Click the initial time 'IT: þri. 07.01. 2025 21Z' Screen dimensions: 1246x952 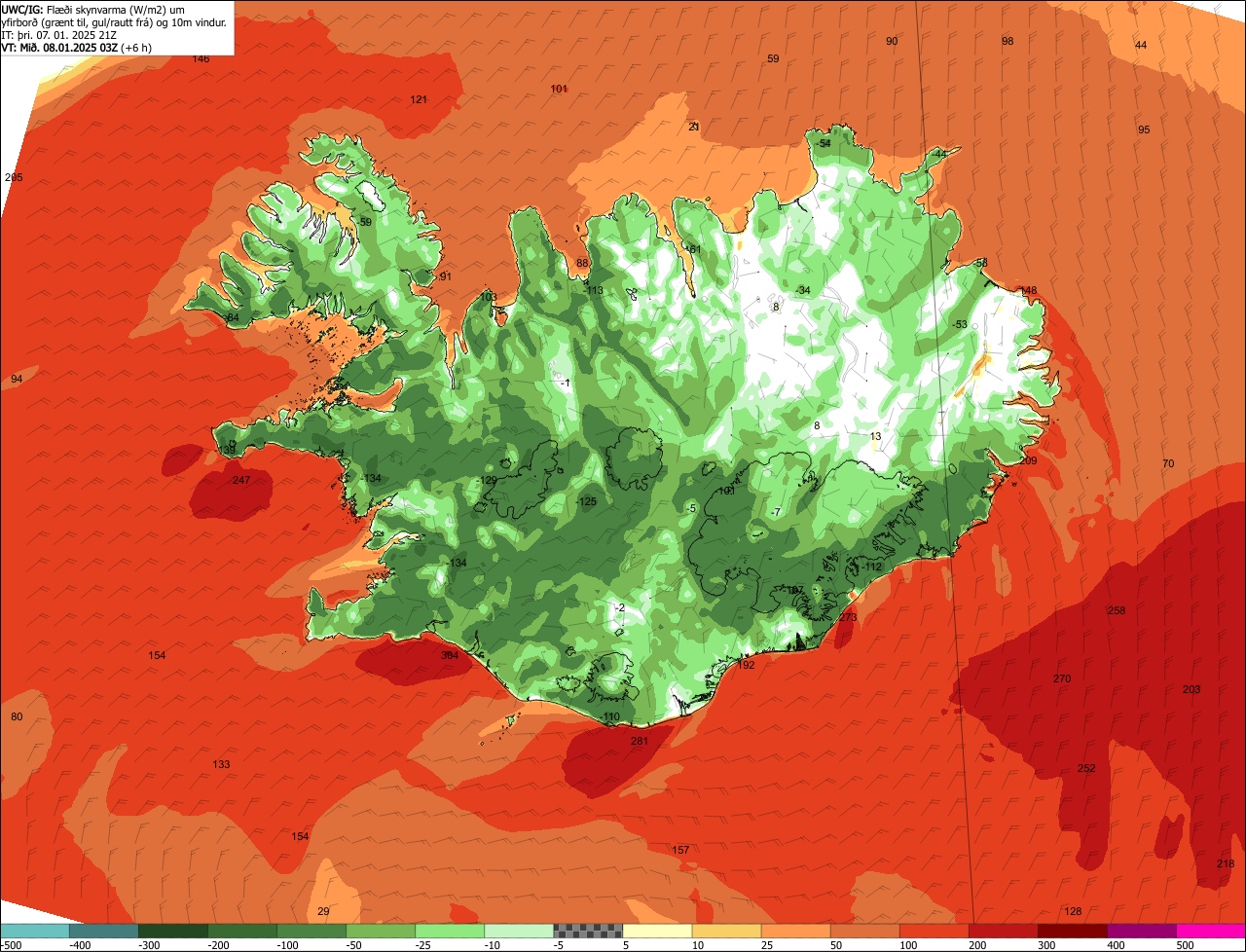click(x=60, y=35)
